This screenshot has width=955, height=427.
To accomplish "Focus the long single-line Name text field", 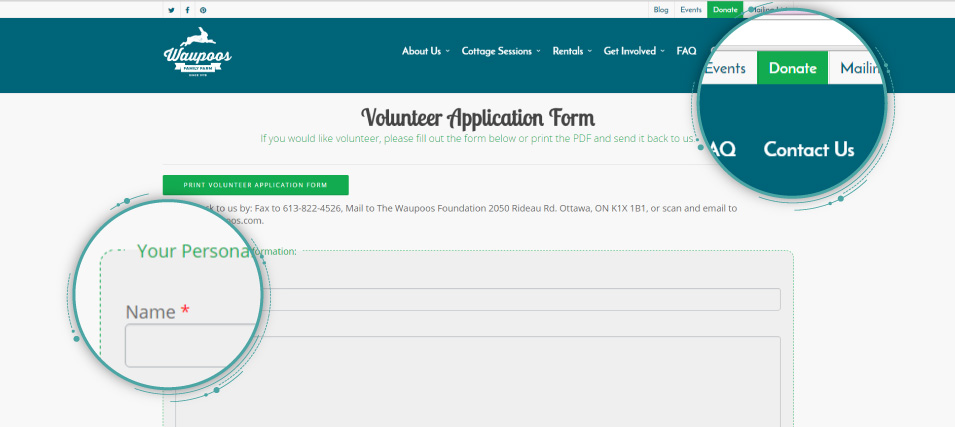I will click(x=520, y=299).
